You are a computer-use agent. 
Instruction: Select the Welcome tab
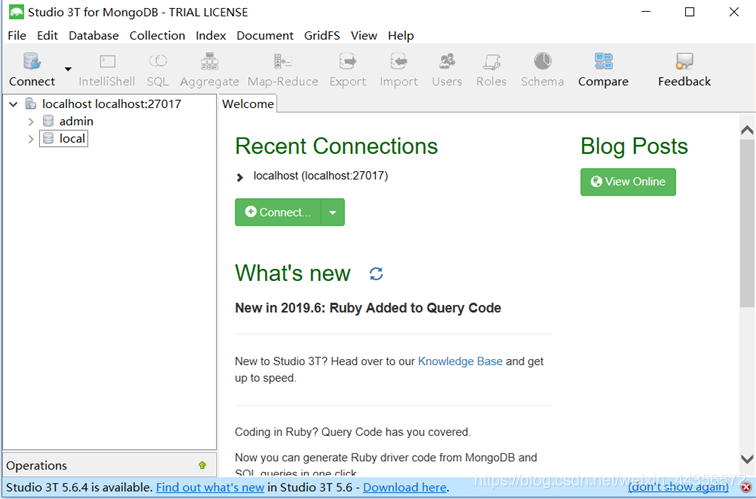248,104
